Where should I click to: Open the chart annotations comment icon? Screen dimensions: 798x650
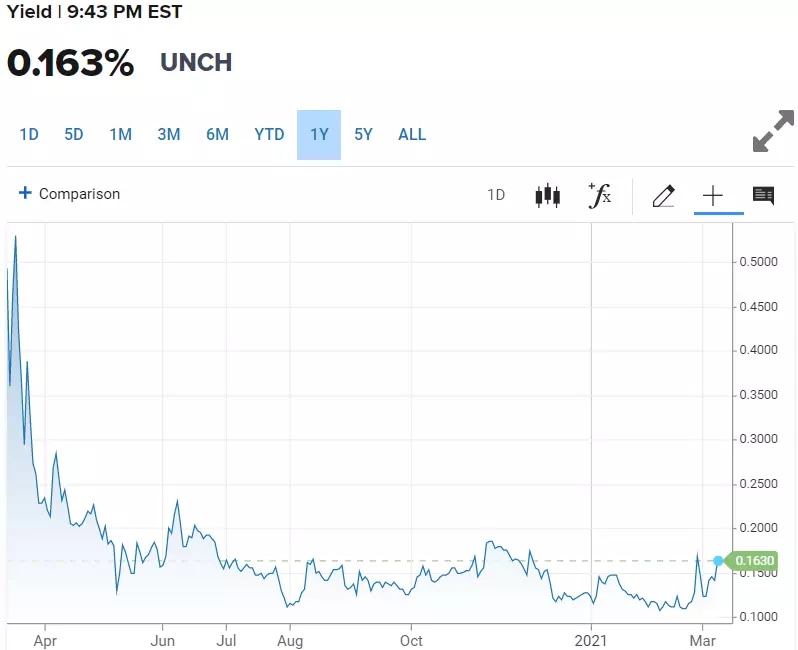(x=763, y=195)
